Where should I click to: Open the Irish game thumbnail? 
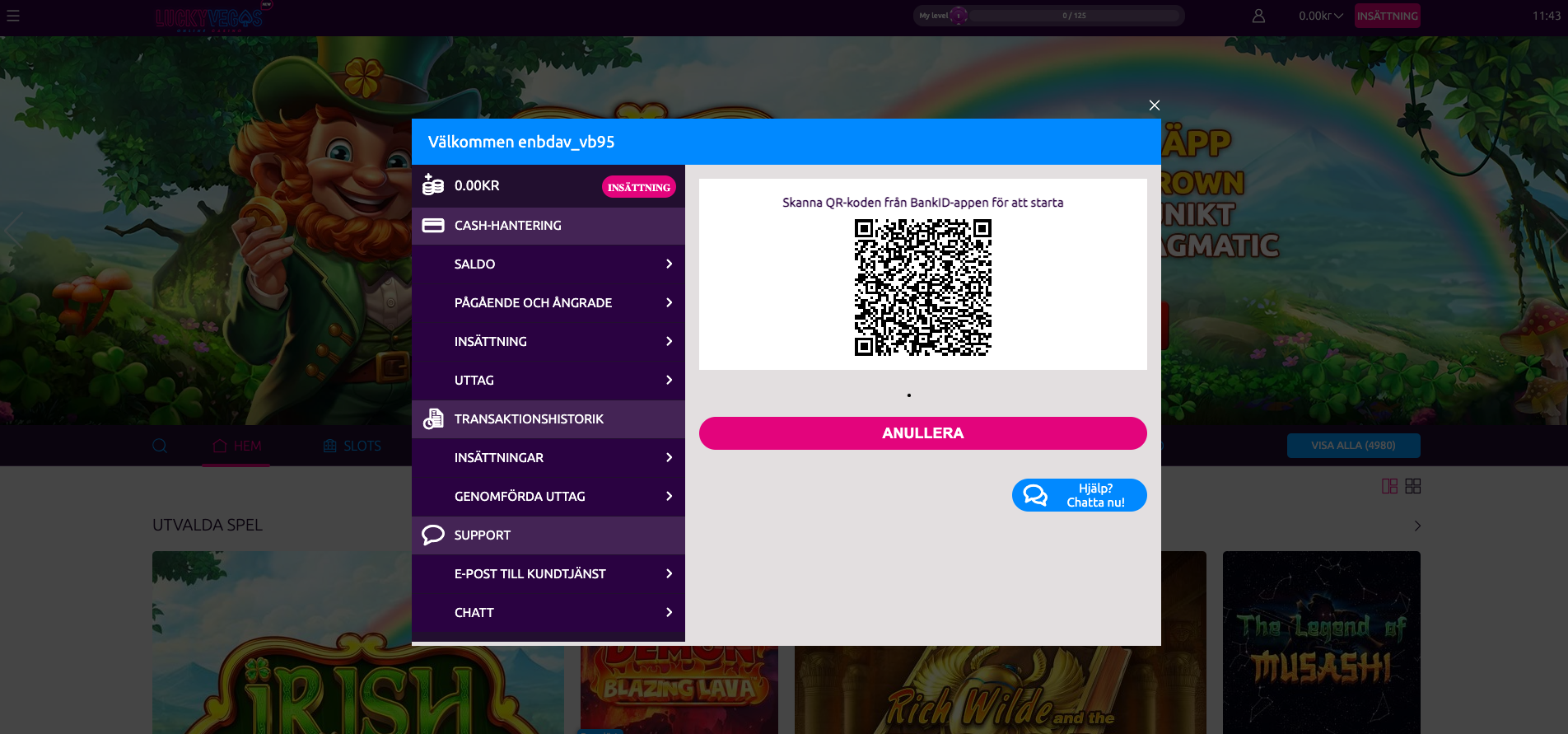(x=358, y=643)
